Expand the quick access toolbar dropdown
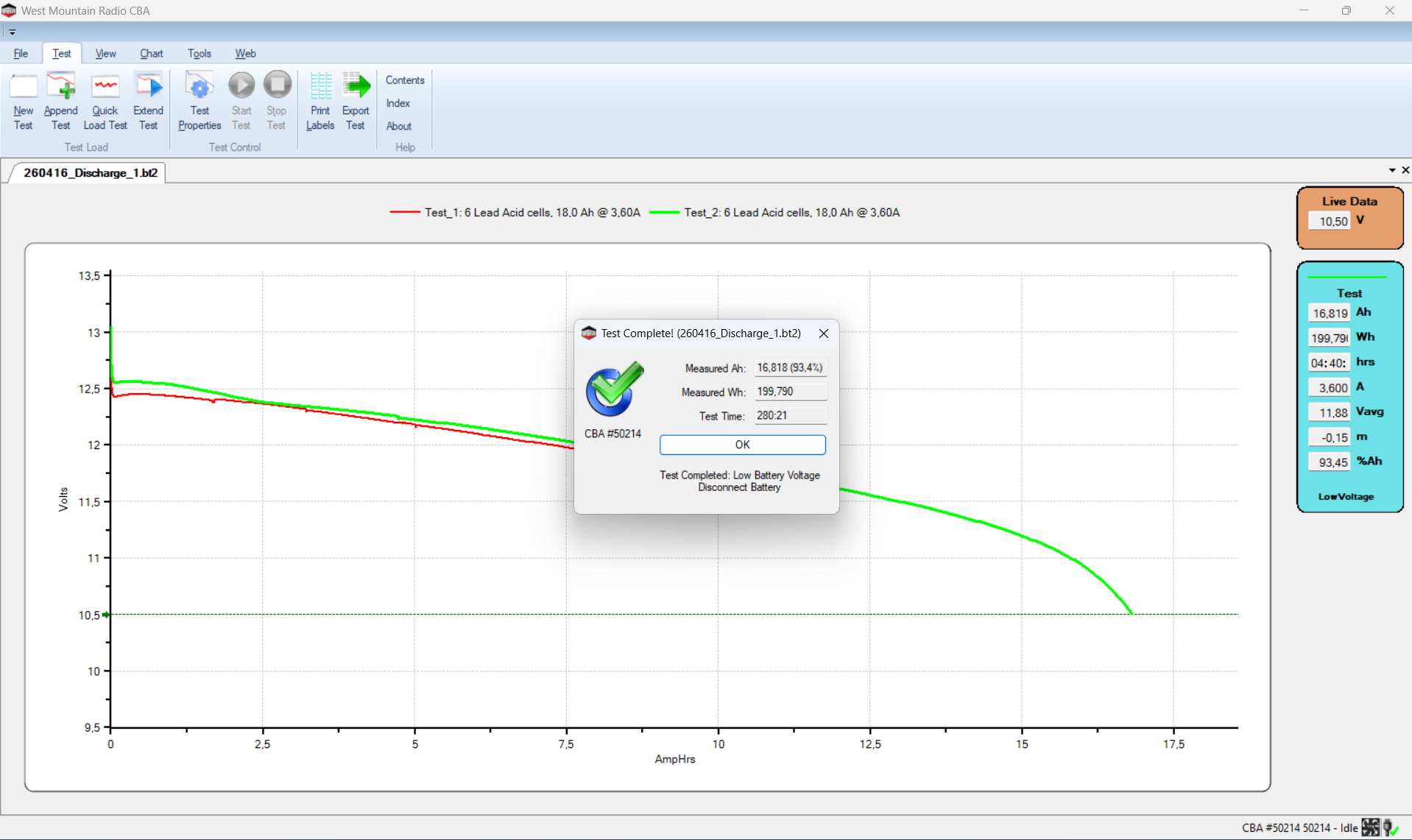The height and width of the screenshot is (840, 1412). point(12,32)
